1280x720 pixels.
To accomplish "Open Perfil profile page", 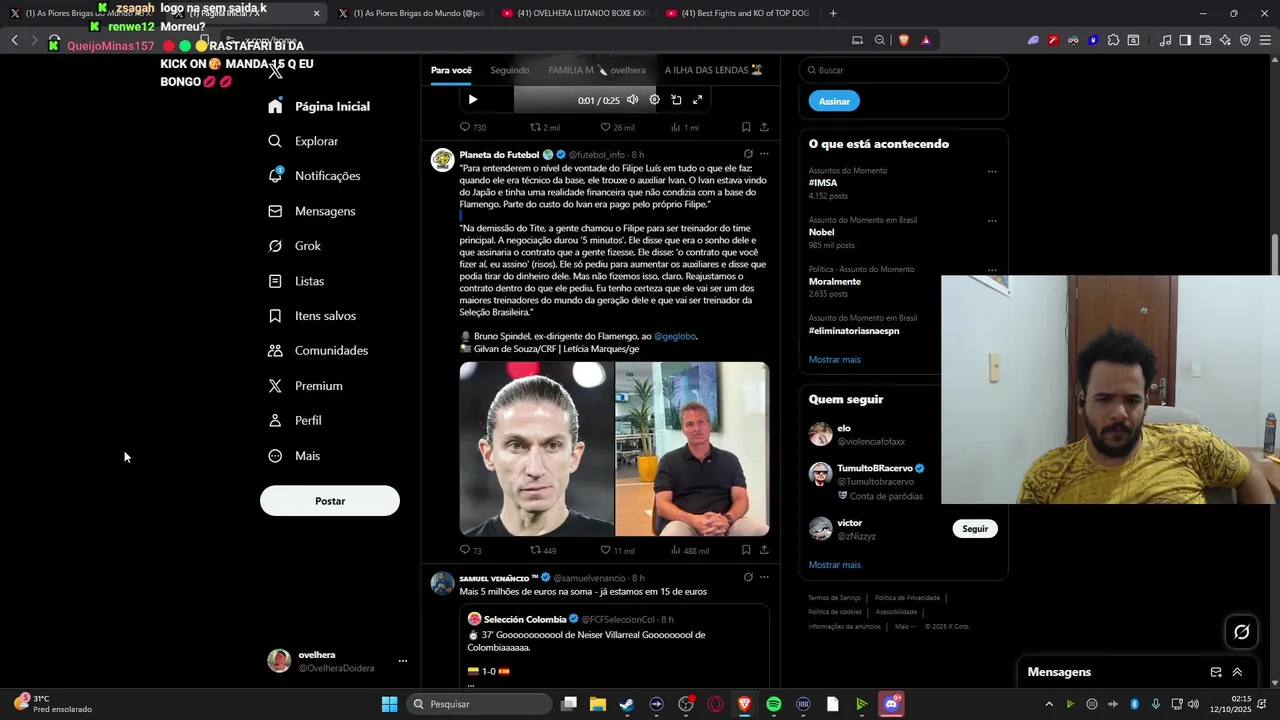I will click(294, 421).
